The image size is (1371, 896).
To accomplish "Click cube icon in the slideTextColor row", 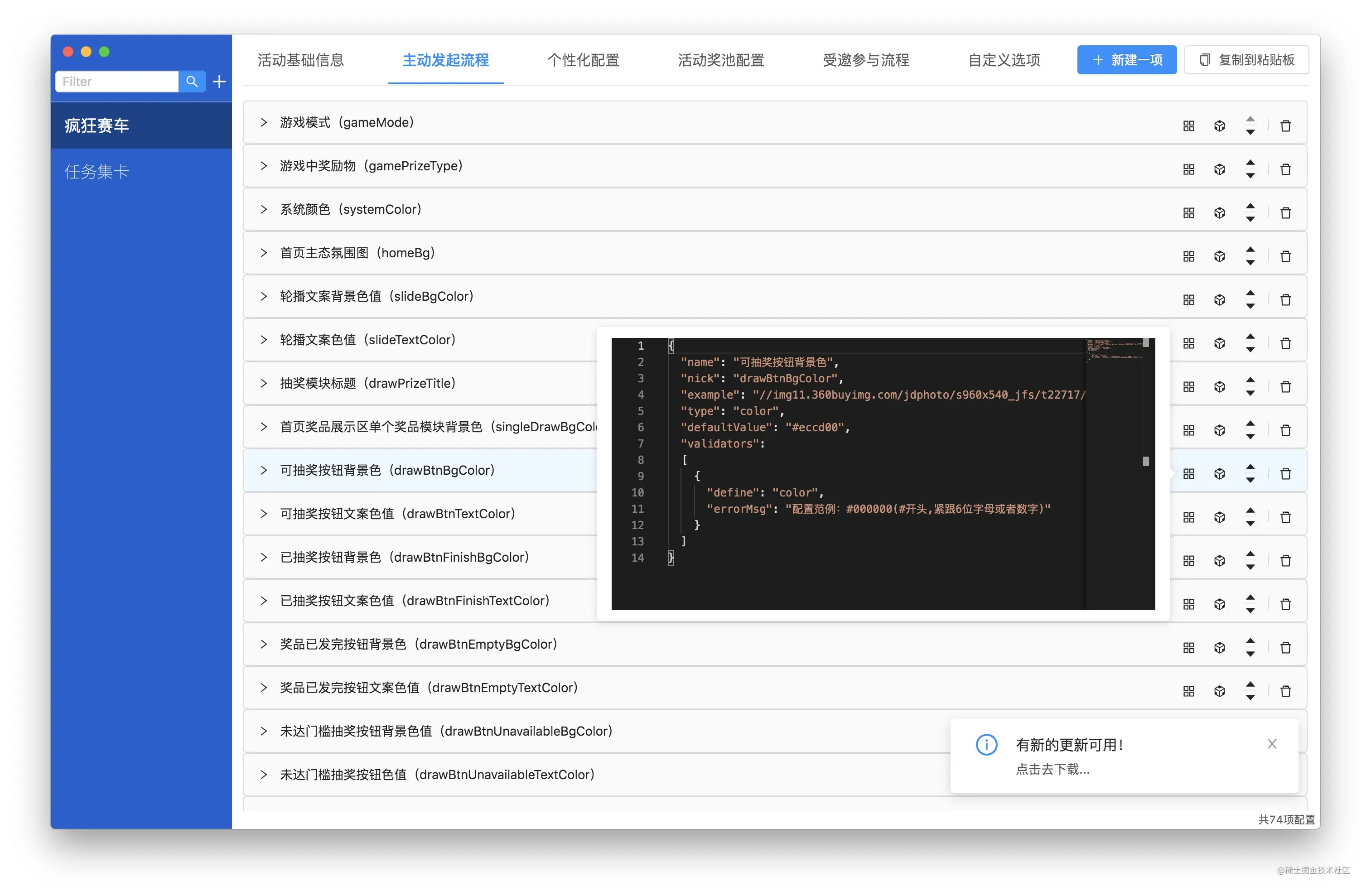I will 1220,343.
